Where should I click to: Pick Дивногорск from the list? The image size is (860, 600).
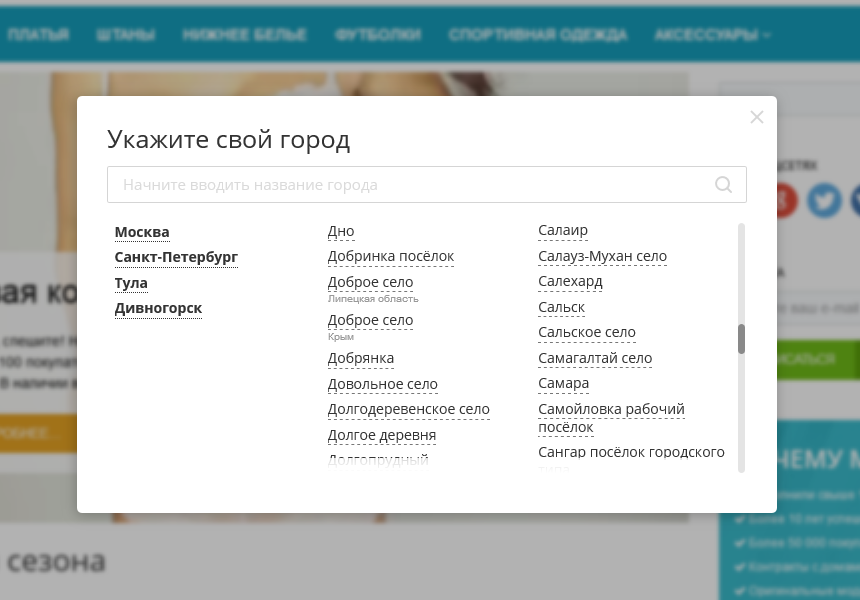pyautogui.click(x=158, y=308)
